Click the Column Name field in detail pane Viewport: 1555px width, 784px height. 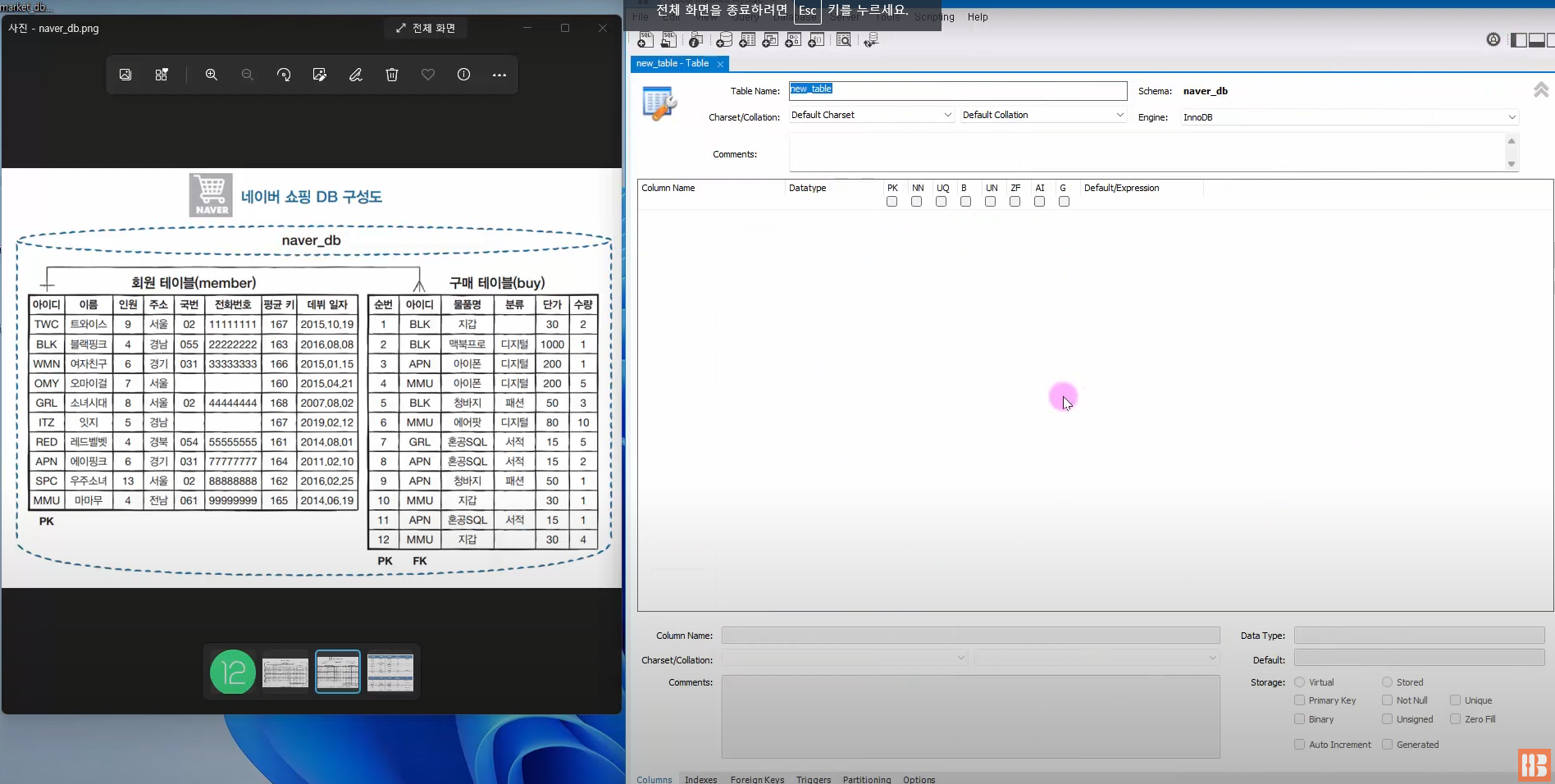[x=970, y=636]
